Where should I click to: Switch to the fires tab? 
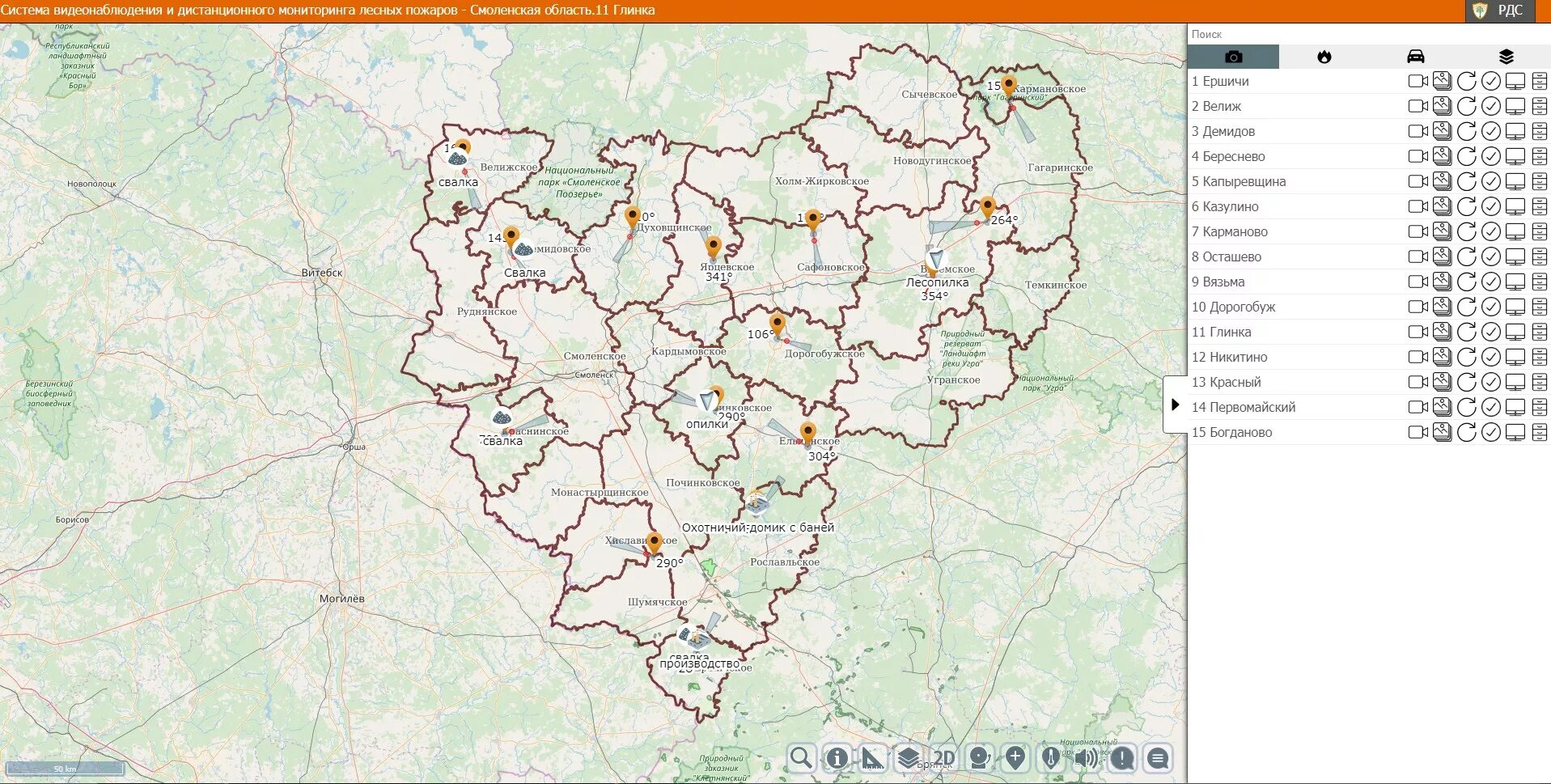tap(1324, 57)
